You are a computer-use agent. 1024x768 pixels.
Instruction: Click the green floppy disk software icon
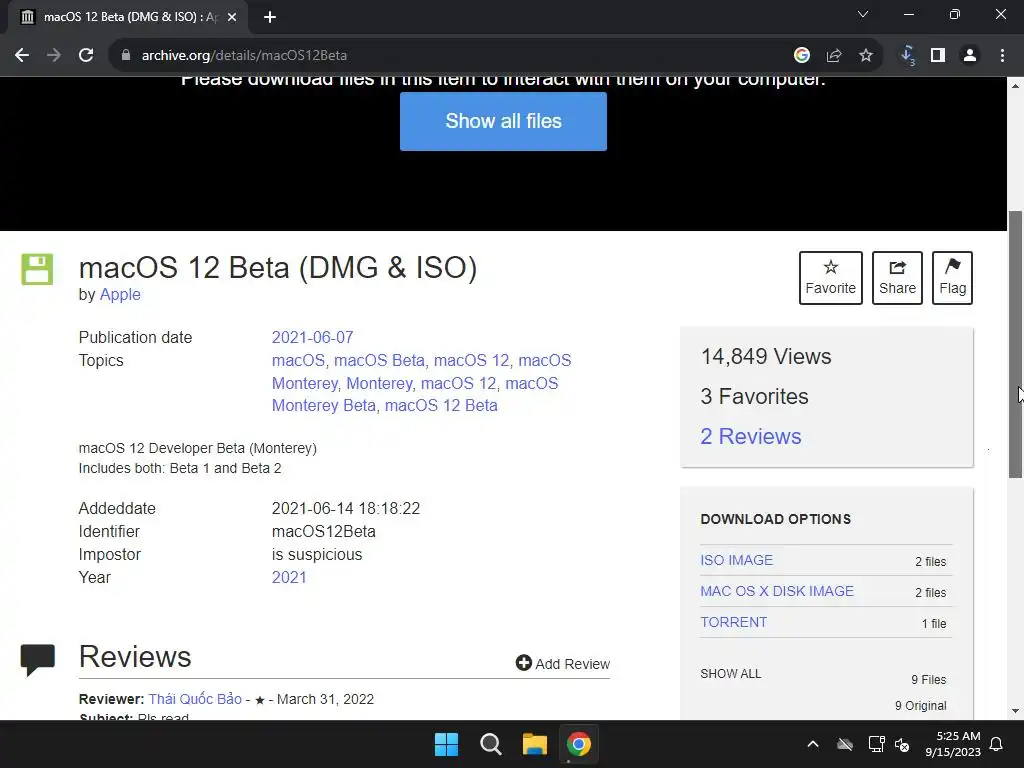[37, 269]
